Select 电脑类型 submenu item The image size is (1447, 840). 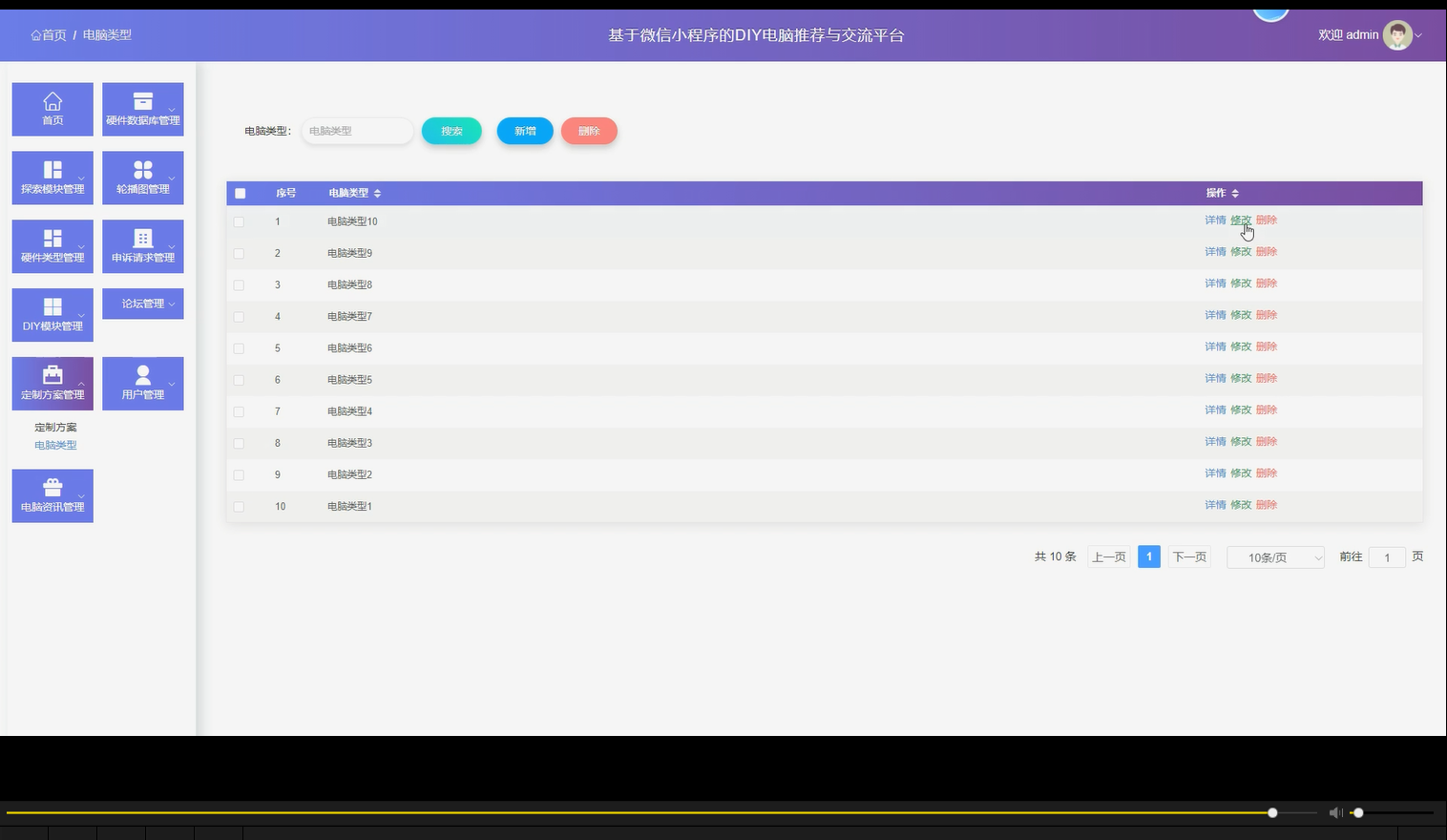(x=55, y=446)
